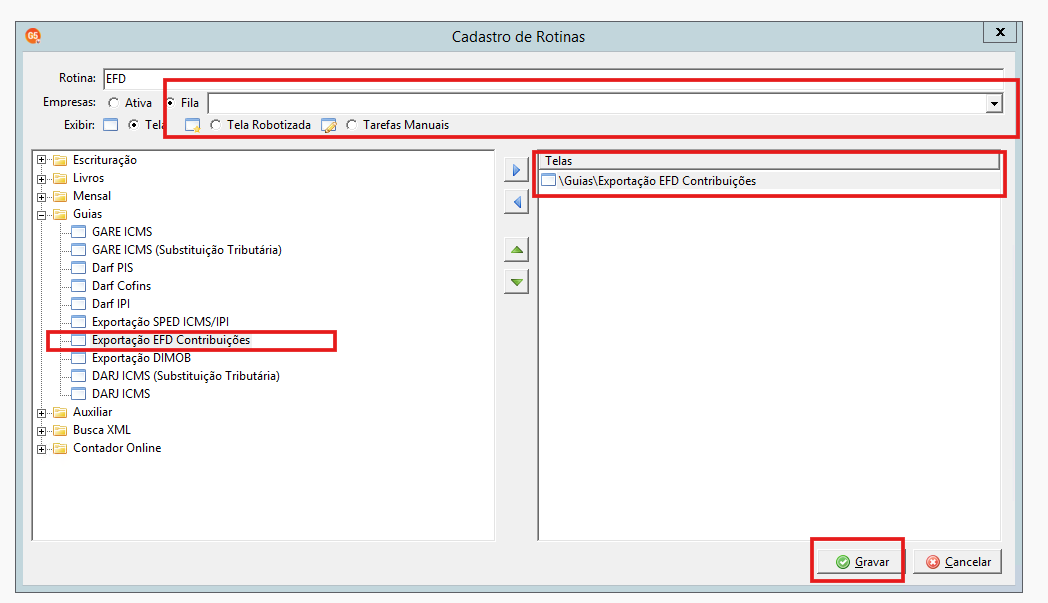1048x603 pixels.
Task: Click icon beside \Guias\Exportação EFD Contribuições row
Action: click(549, 180)
